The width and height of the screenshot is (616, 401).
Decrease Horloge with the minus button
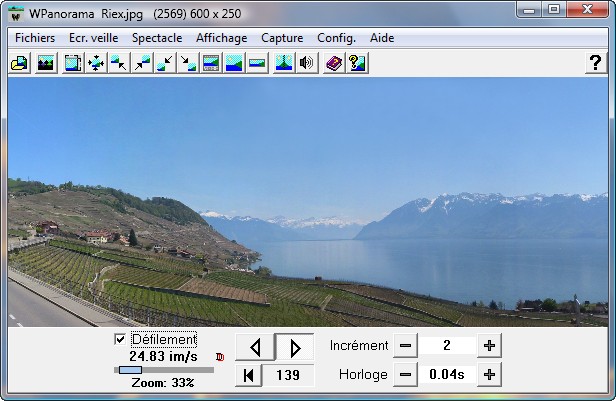(405, 375)
